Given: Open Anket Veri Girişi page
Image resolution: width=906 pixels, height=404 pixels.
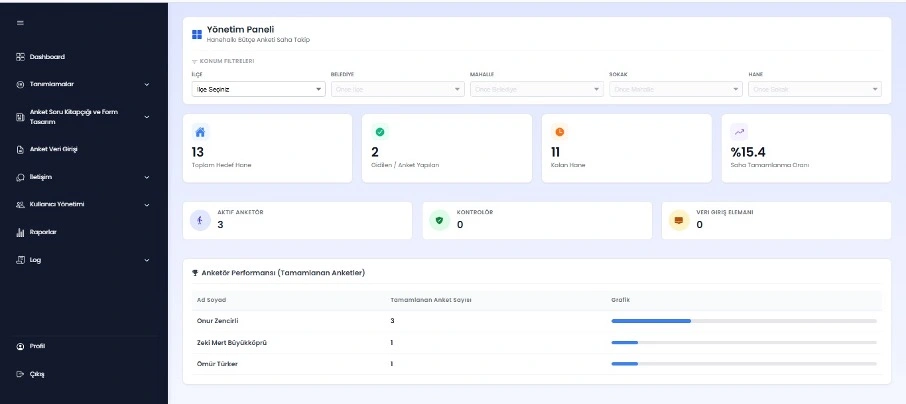Looking at the screenshot, I should point(53,149).
